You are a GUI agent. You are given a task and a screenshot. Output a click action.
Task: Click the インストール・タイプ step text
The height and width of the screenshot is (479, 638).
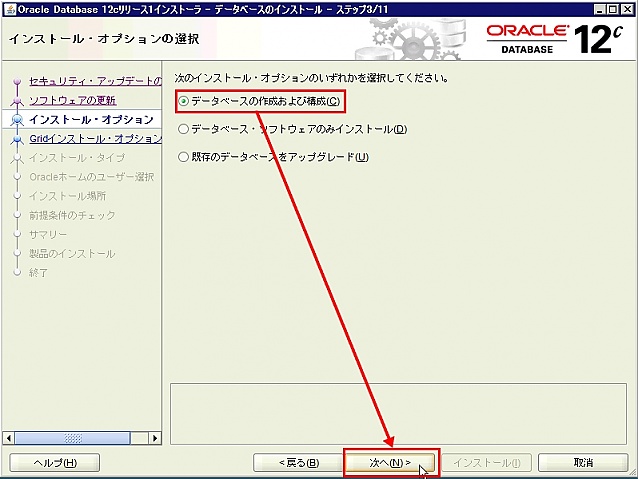pyautogui.click(x=77, y=158)
